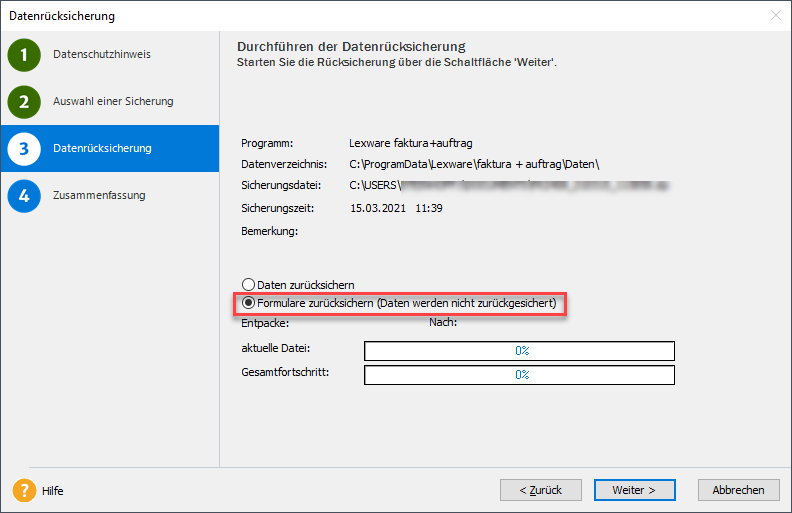Select the highlighted step 3 circle icon
This screenshot has width=792, height=513.
[x=24, y=149]
